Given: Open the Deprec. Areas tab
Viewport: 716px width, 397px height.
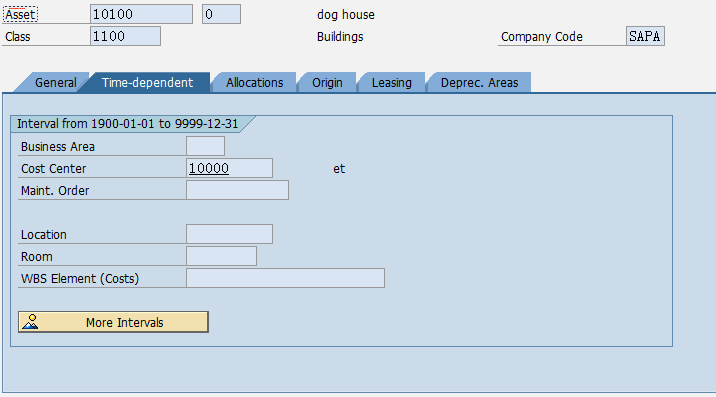Looking at the screenshot, I should (x=479, y=83).
